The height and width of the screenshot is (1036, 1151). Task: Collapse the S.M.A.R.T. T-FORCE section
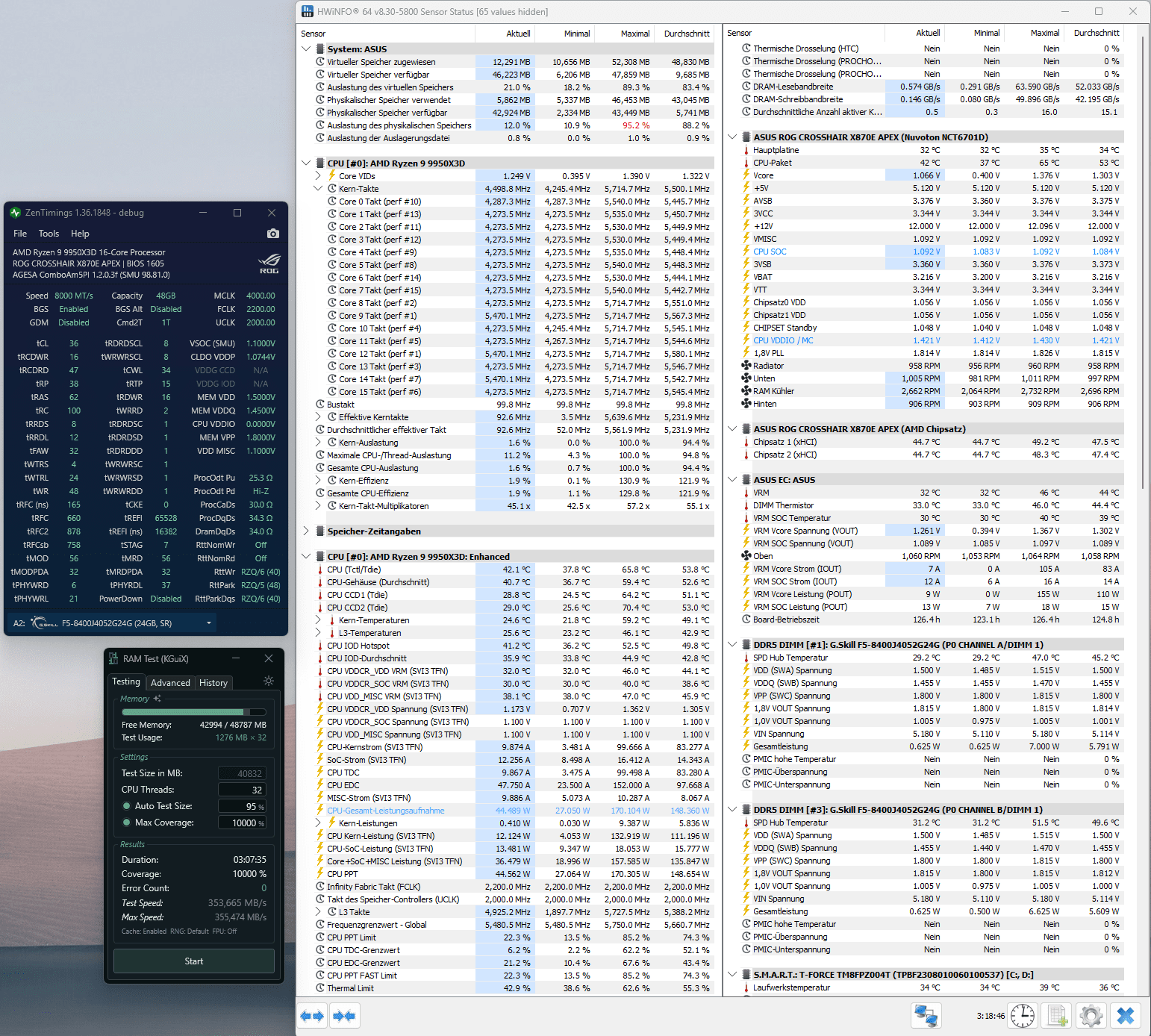[732, 975]
